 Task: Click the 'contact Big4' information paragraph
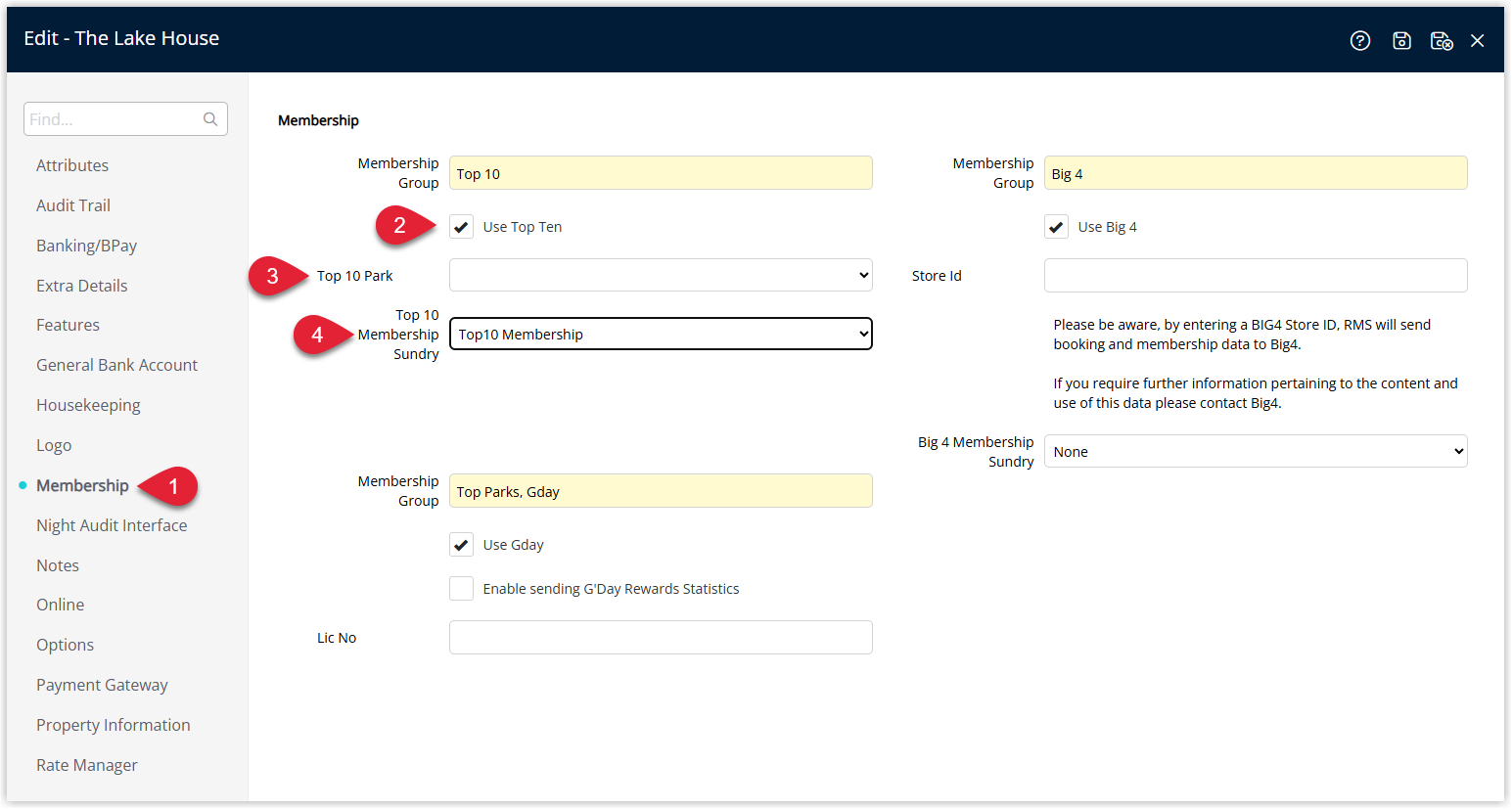pos(1256,393)
